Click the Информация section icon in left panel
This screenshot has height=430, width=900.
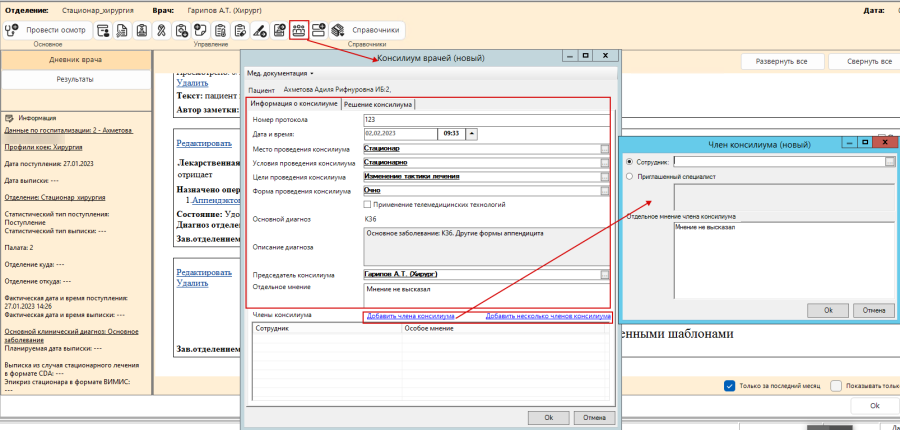pyautogui.click(x=9, y=118)
